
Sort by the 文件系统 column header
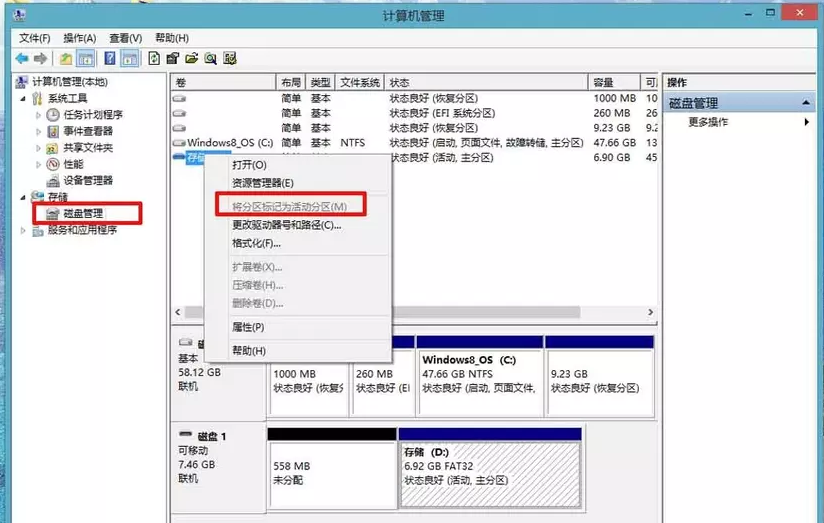point(359,83)
